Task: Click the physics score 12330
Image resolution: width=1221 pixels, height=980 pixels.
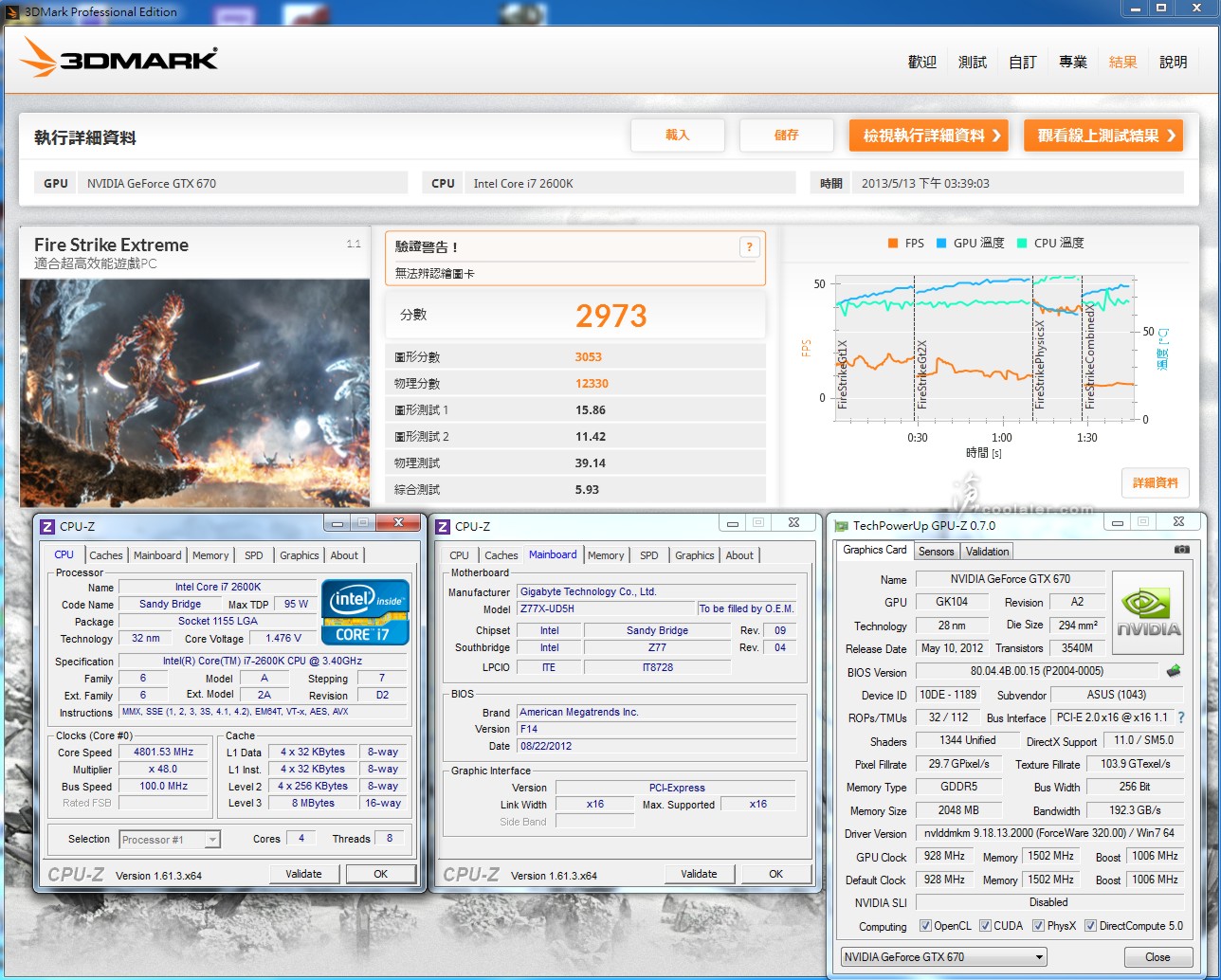Action: click(592, 384)
